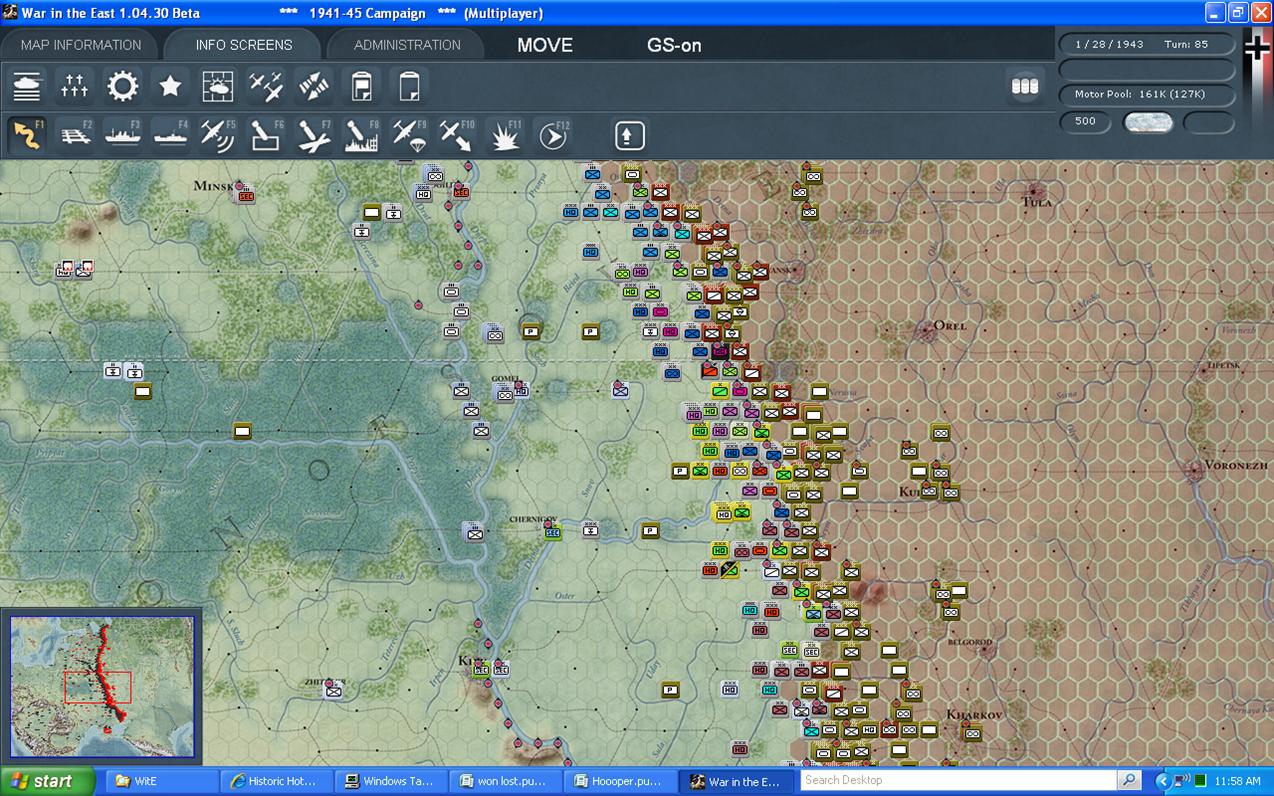Open the air doctrine planes icon
This screenshot has width=1274, height=796.
(x=266, y=86)
